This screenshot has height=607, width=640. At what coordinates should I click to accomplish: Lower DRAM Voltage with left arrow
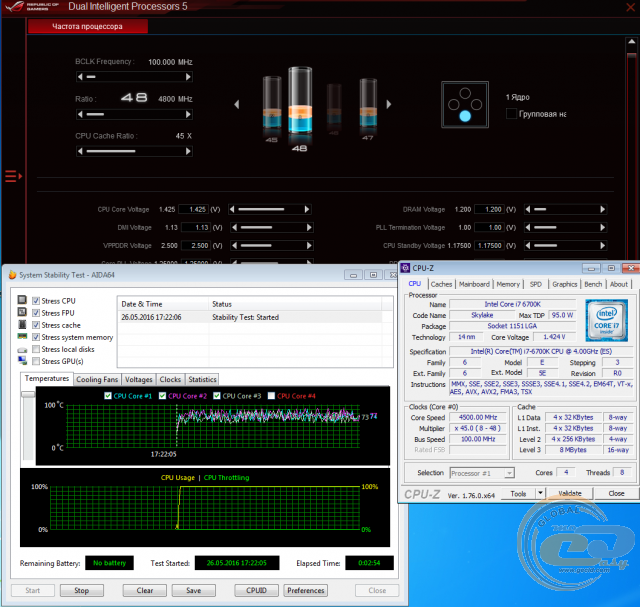point(528,209)
